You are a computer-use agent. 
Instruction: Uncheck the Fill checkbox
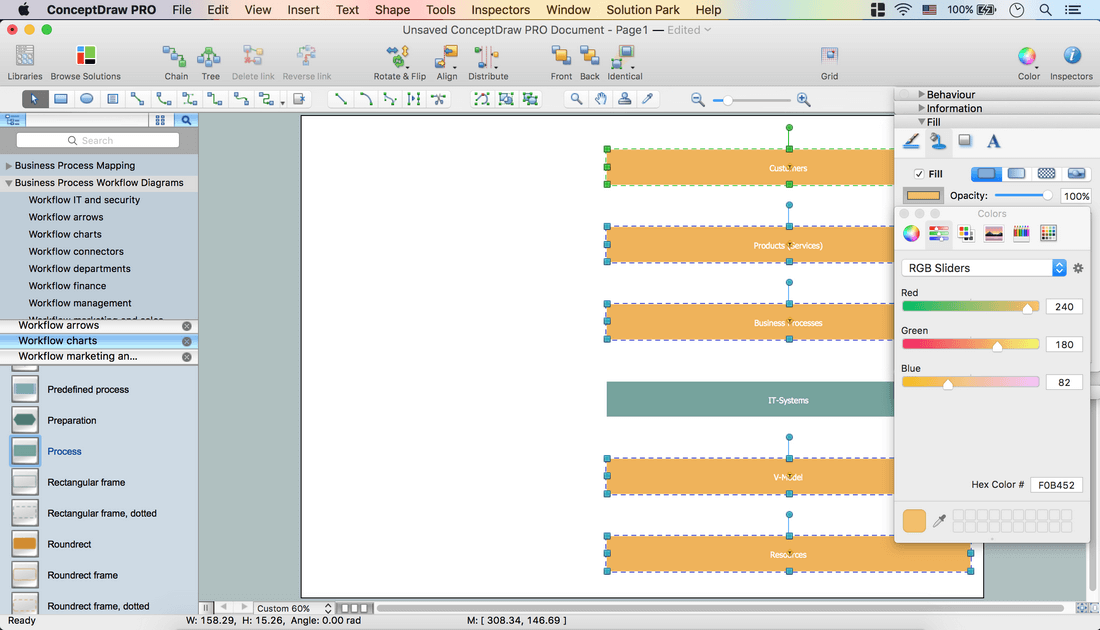coord(920,174)
